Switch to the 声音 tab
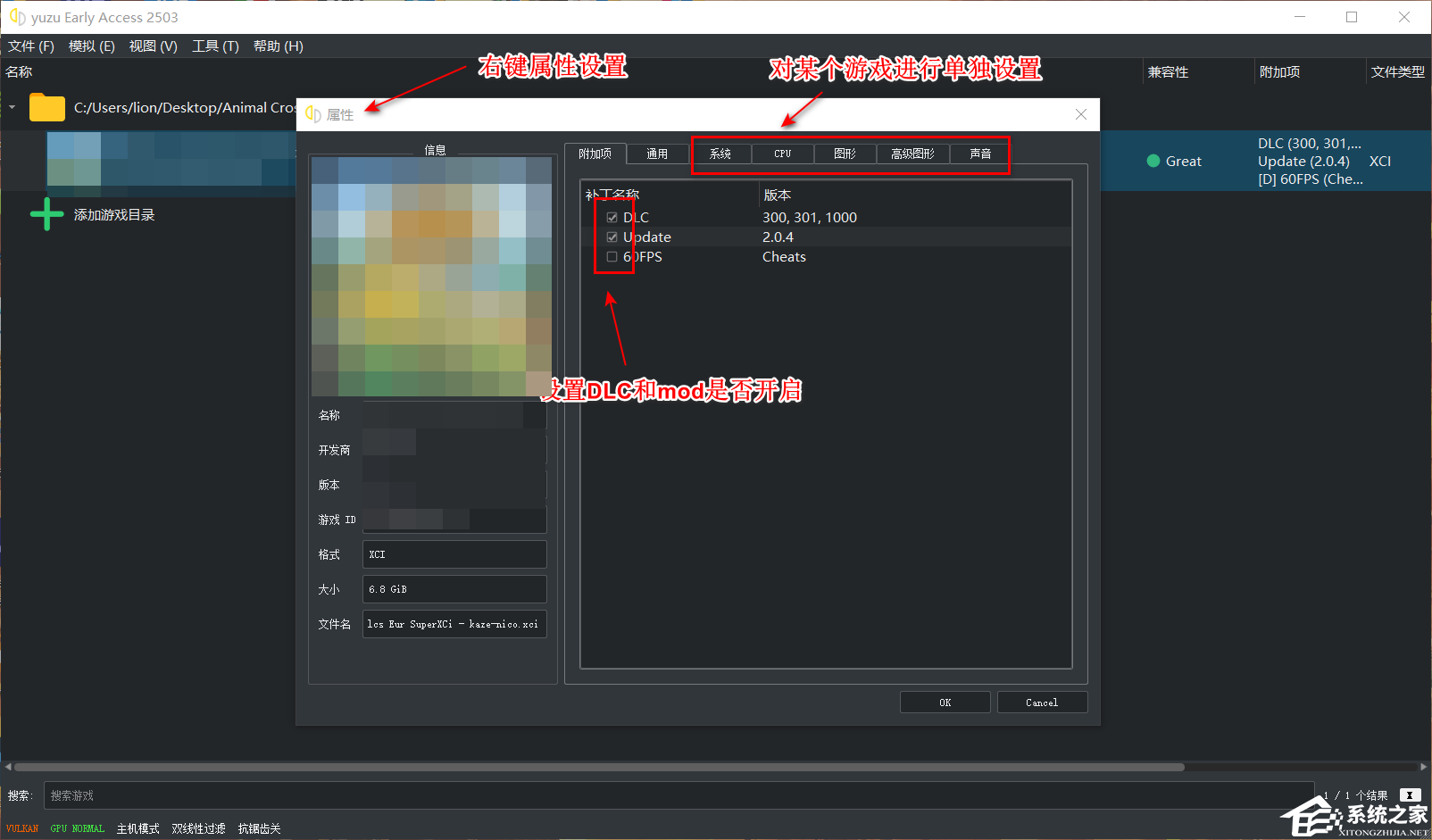1432x840 pixels. pyautogui.click(x=980, y=154)
